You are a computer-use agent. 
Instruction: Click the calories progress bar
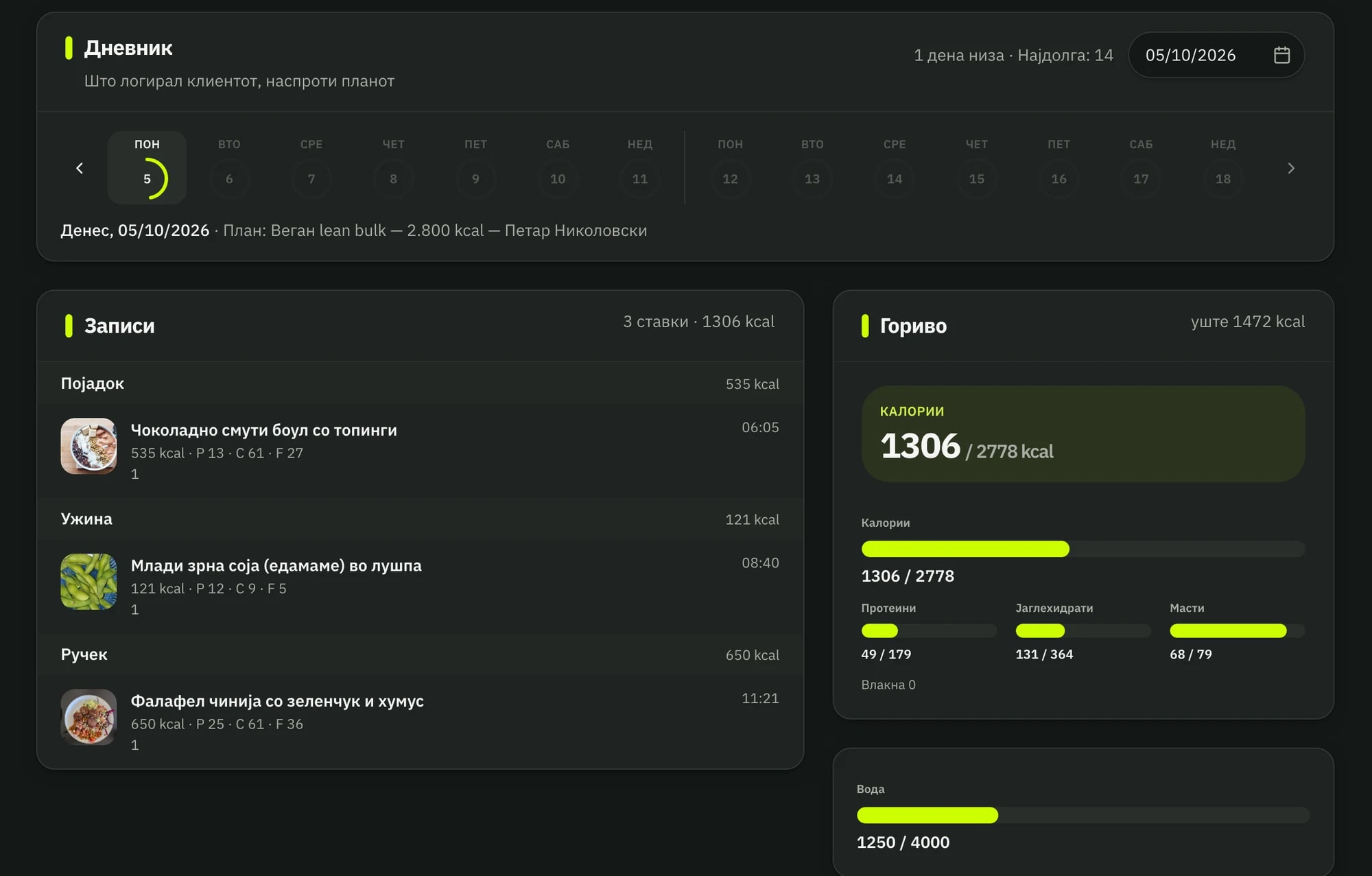pyautogui.click(x=1083, y=549)
